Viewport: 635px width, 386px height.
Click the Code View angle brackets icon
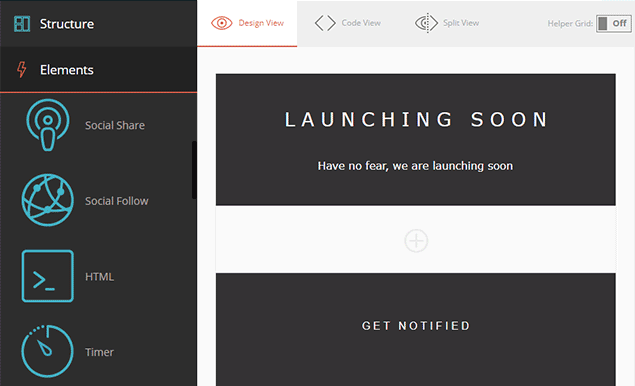tap(325, 23)
